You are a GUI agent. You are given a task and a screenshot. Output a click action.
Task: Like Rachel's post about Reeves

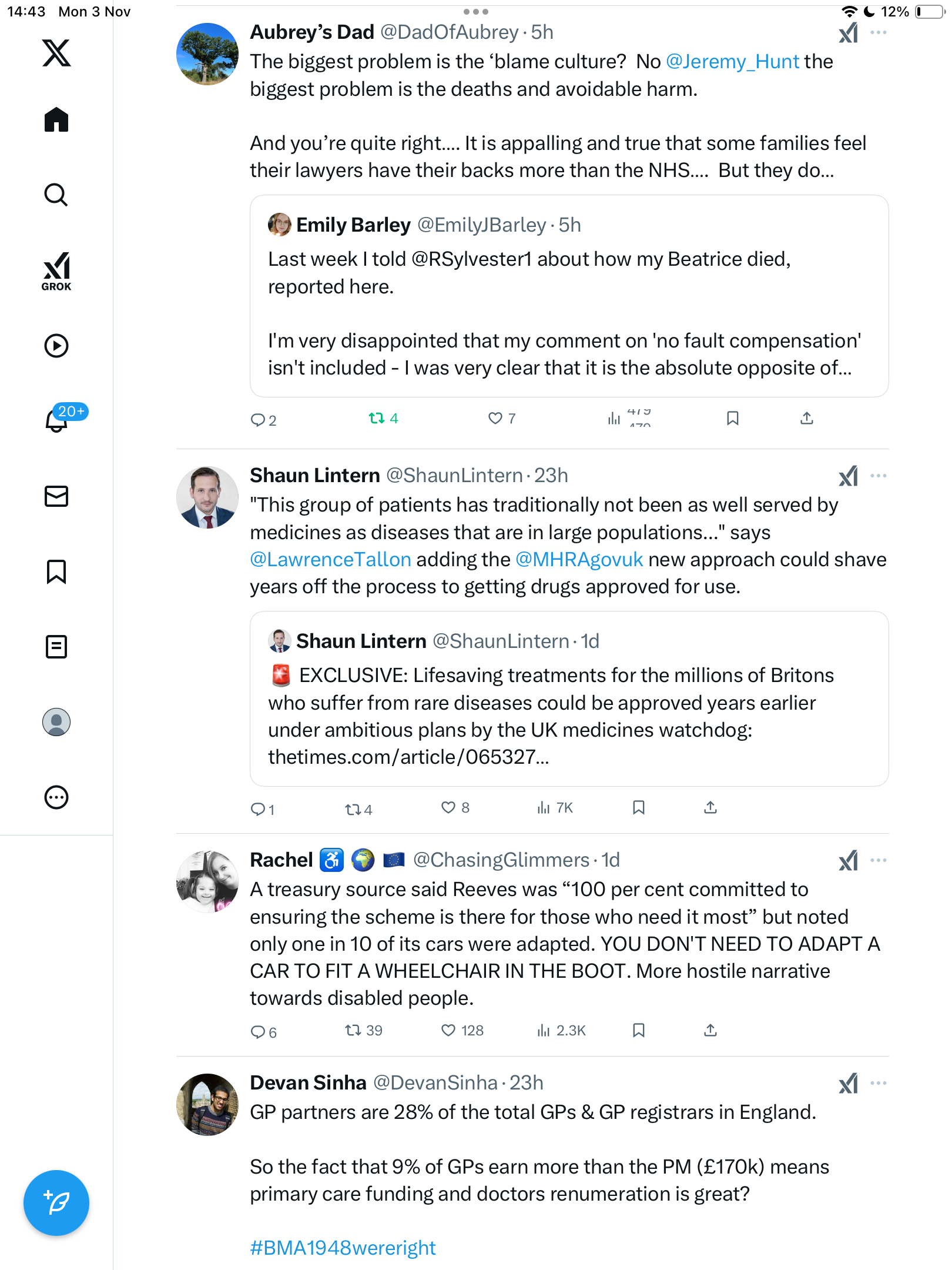click(448, 1031)
